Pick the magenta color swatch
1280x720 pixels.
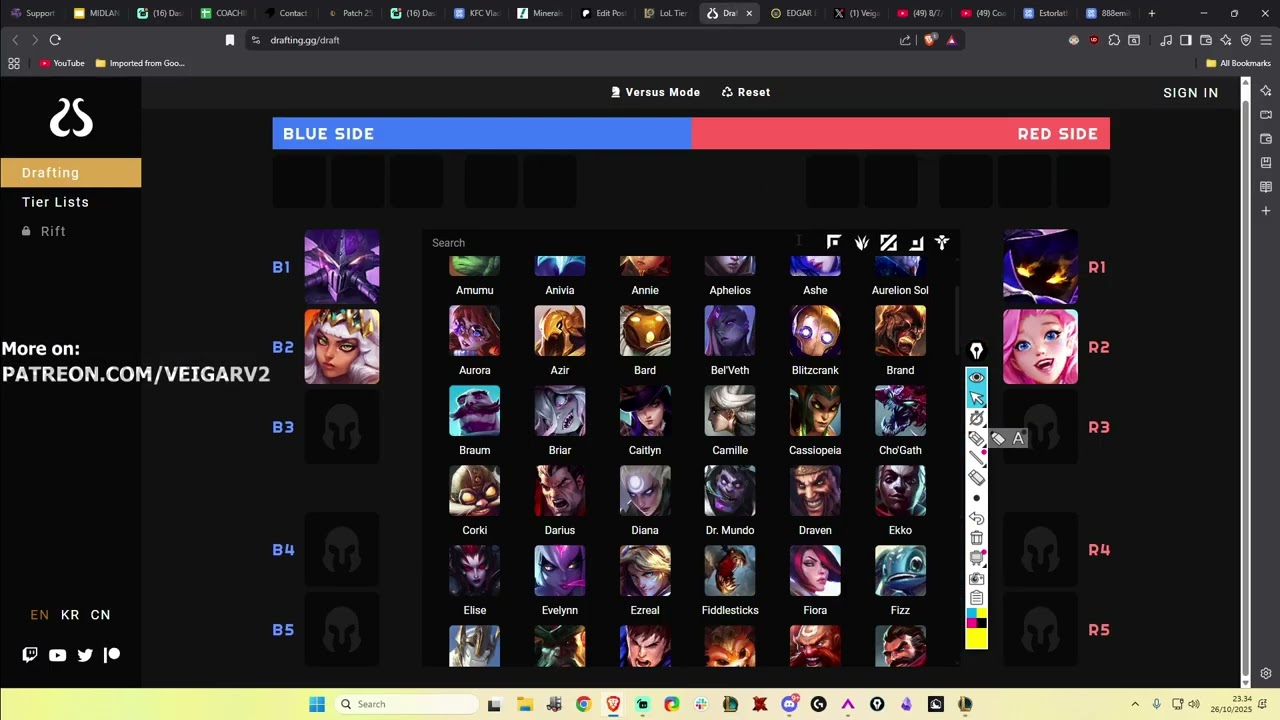click(971, 623)
